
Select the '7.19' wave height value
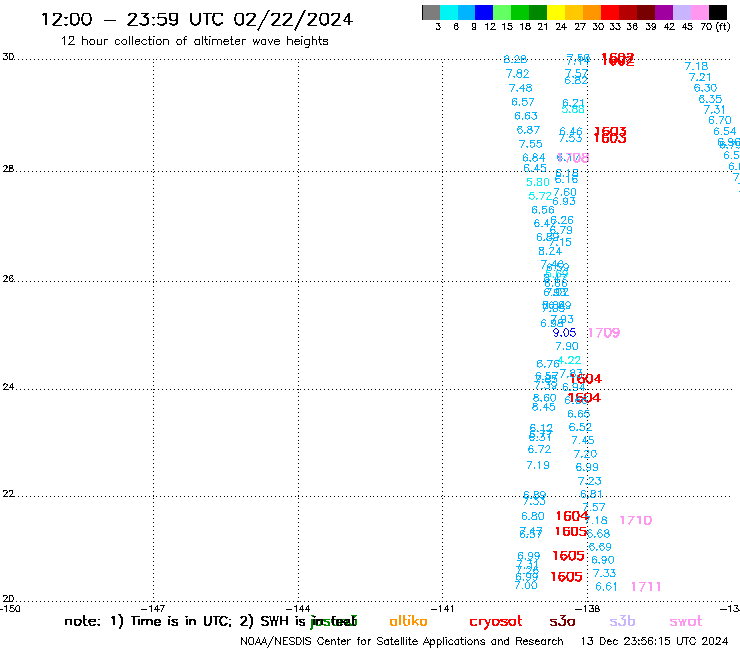[x=538, y=465]
